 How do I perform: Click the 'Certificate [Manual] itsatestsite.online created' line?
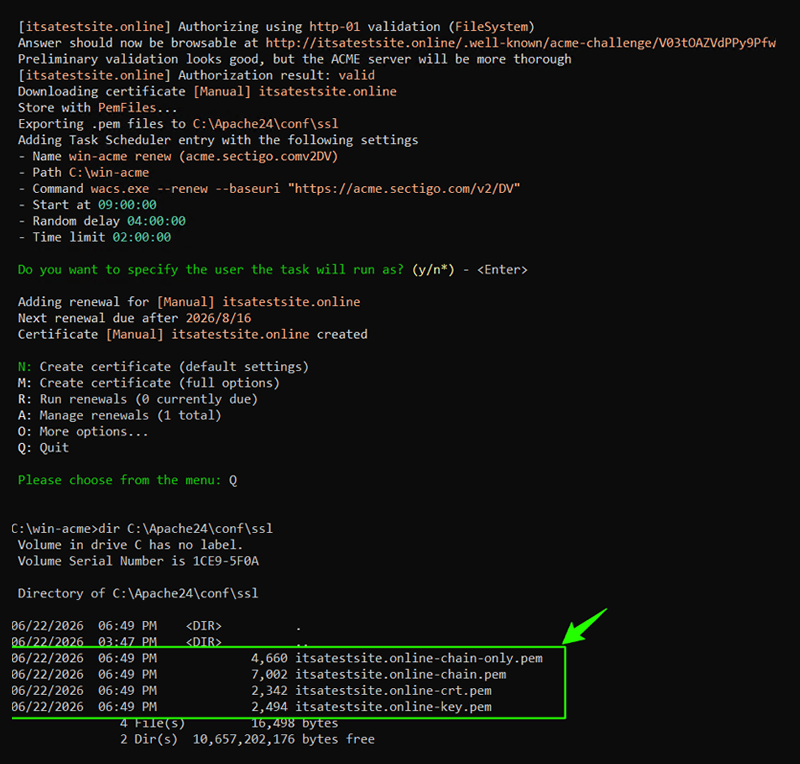[193, 334]
